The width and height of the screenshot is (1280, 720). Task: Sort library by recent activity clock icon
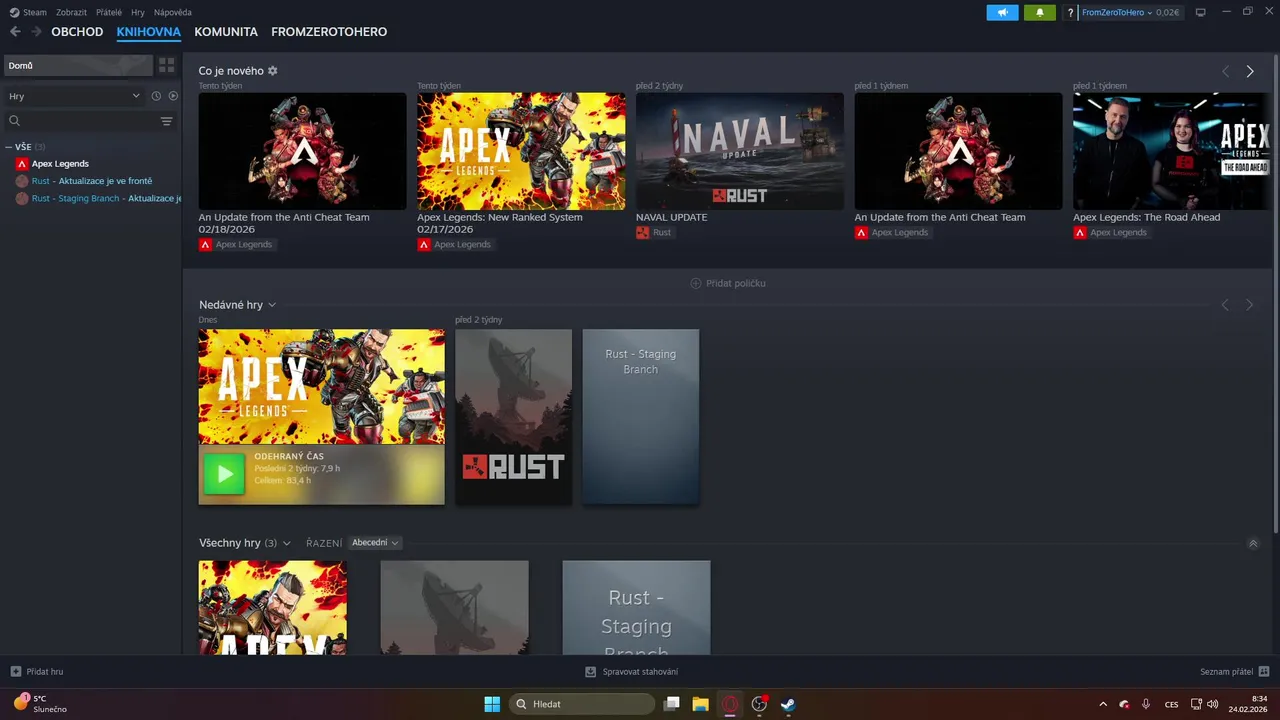[156, 96]
